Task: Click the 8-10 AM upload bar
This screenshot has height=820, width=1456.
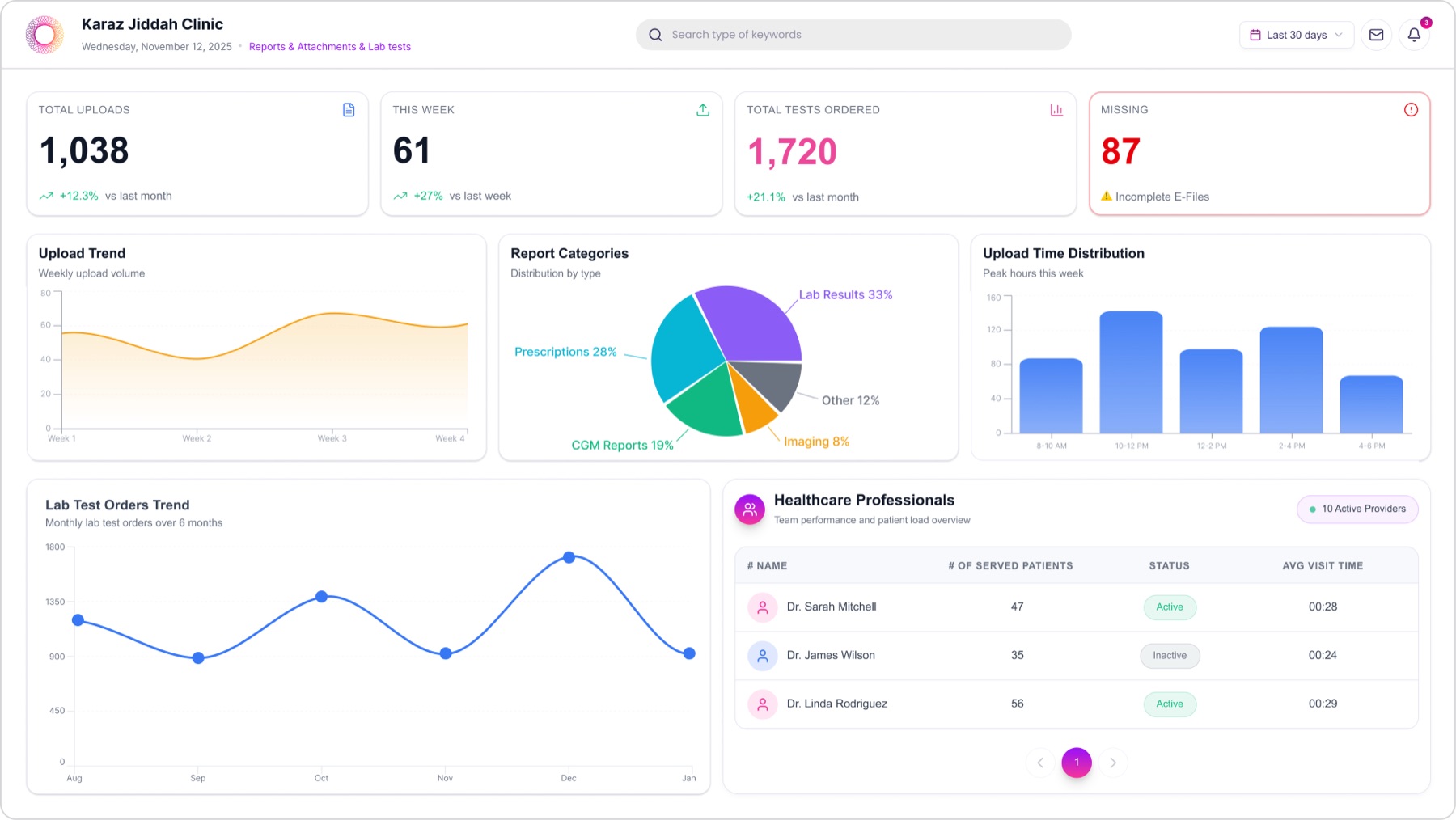Action: 1051,396
